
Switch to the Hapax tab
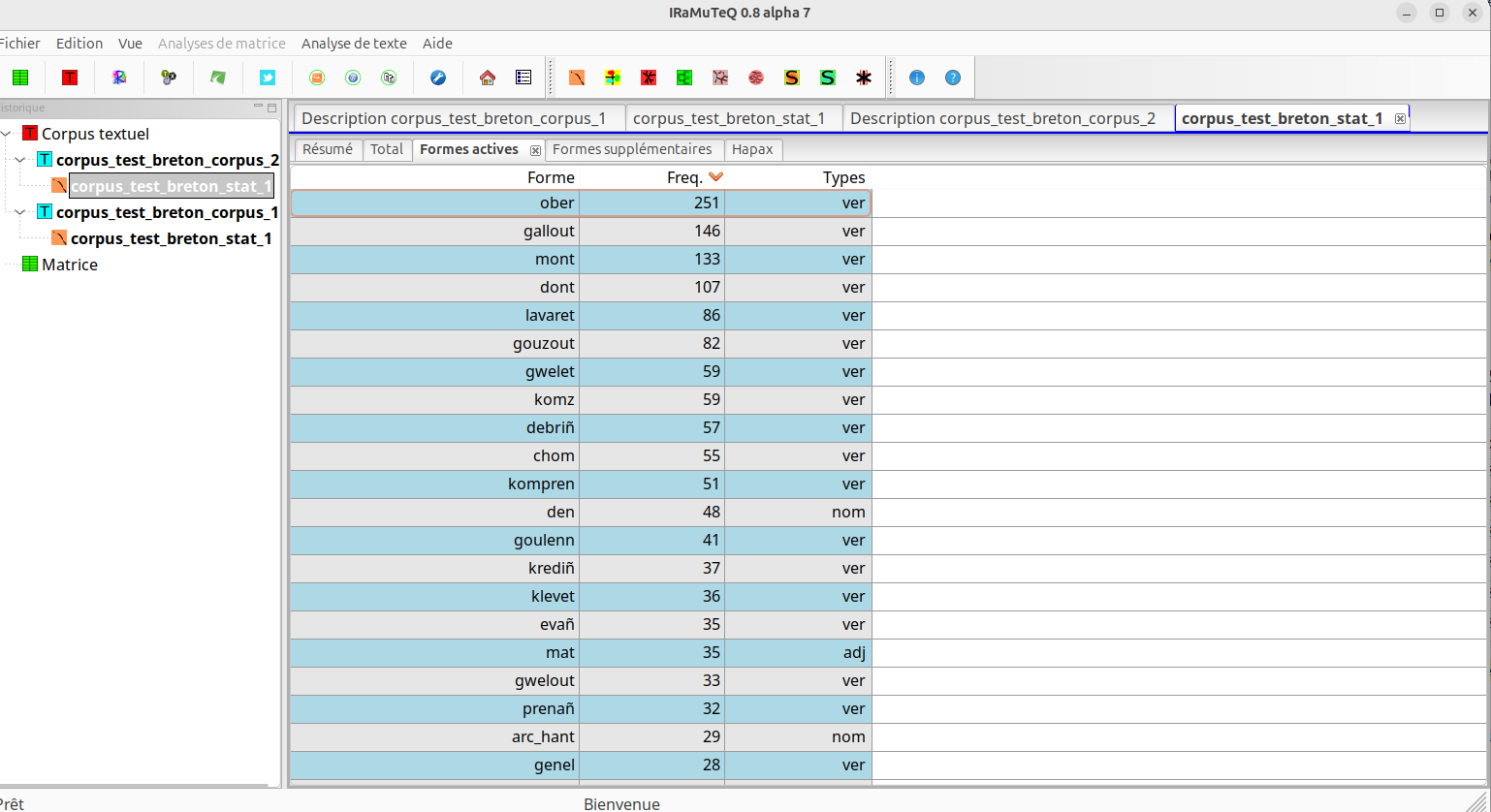click(x=752, y=149)
